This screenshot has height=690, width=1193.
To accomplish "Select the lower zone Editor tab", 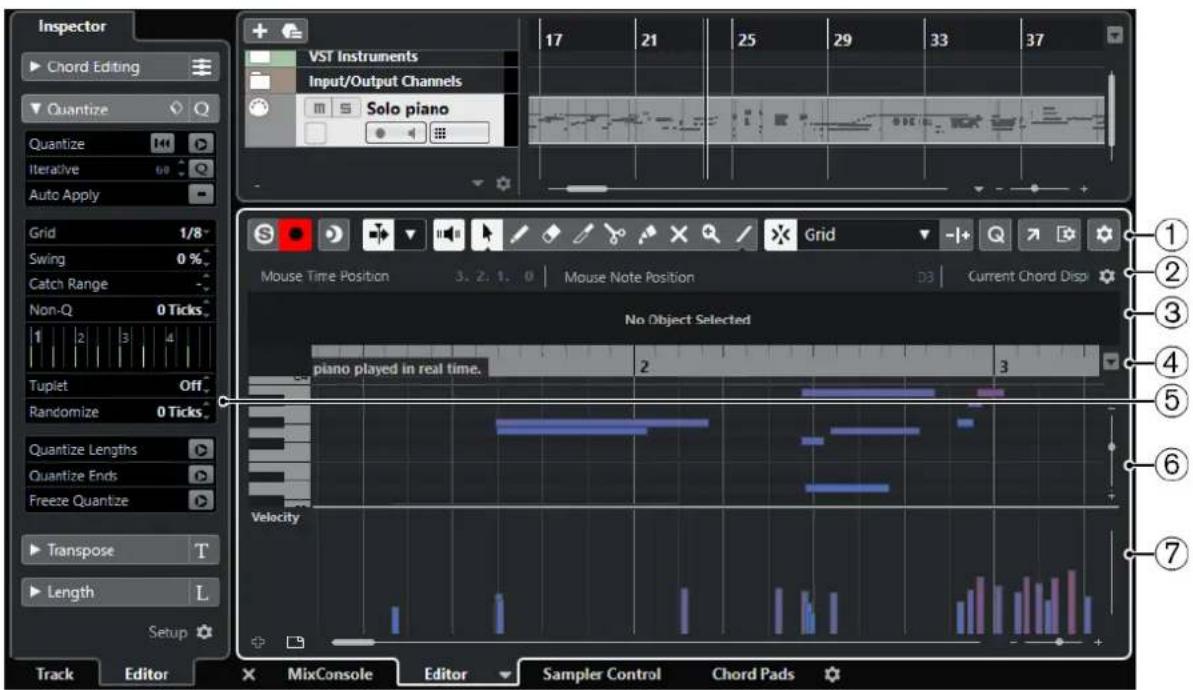I will (445, 674).
